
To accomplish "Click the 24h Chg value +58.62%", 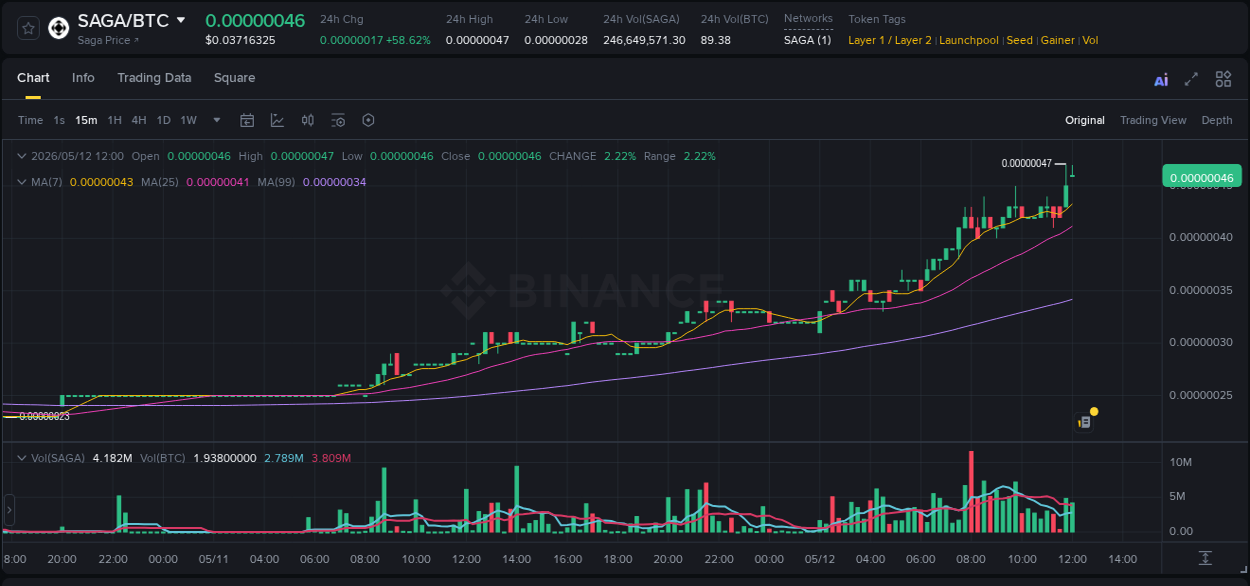I will 406,40.
